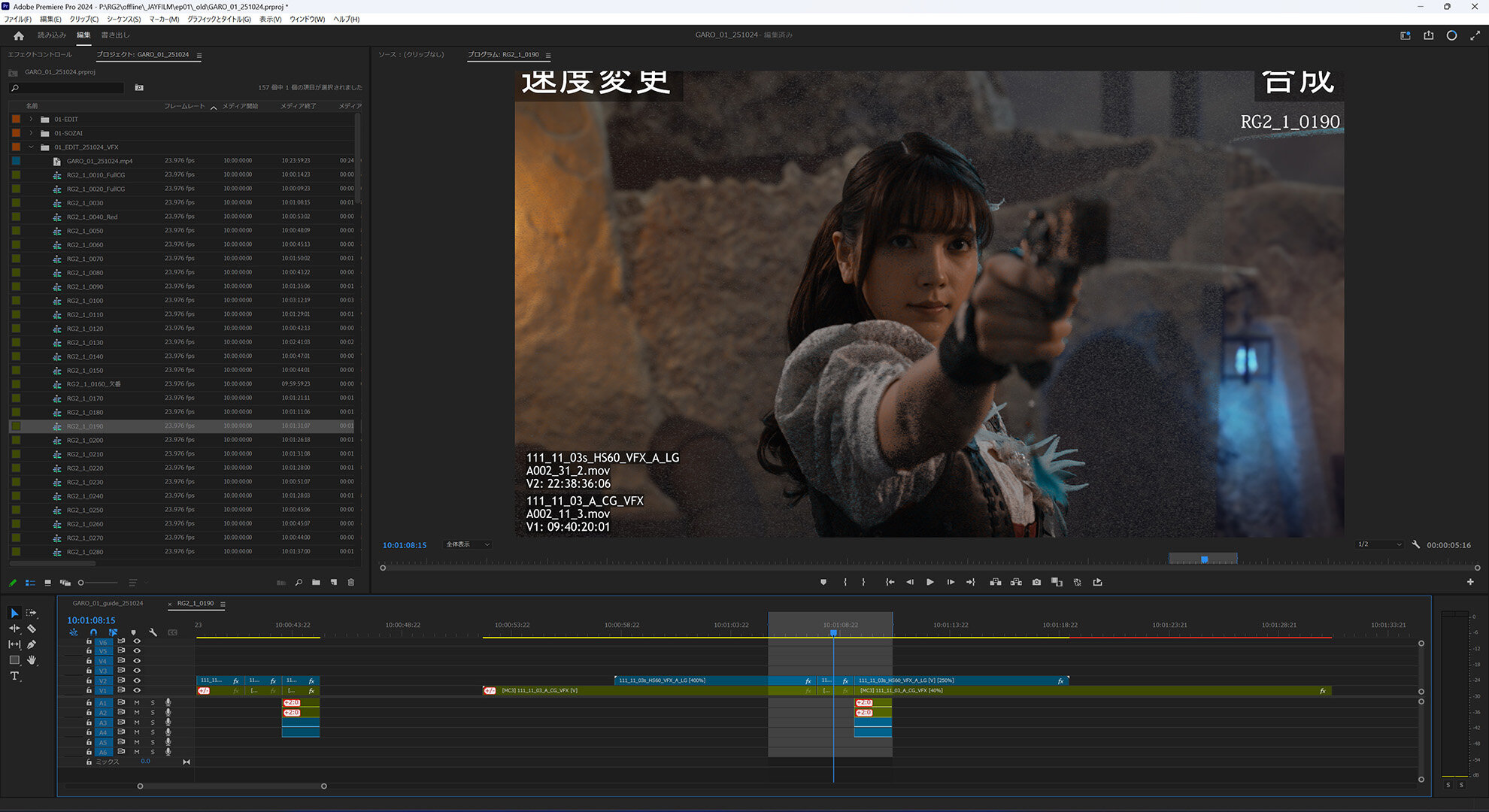Switch to GARO_01_guide_251024 timeline tab
Screen dimensions: 1489x812
tap(108, 603)
